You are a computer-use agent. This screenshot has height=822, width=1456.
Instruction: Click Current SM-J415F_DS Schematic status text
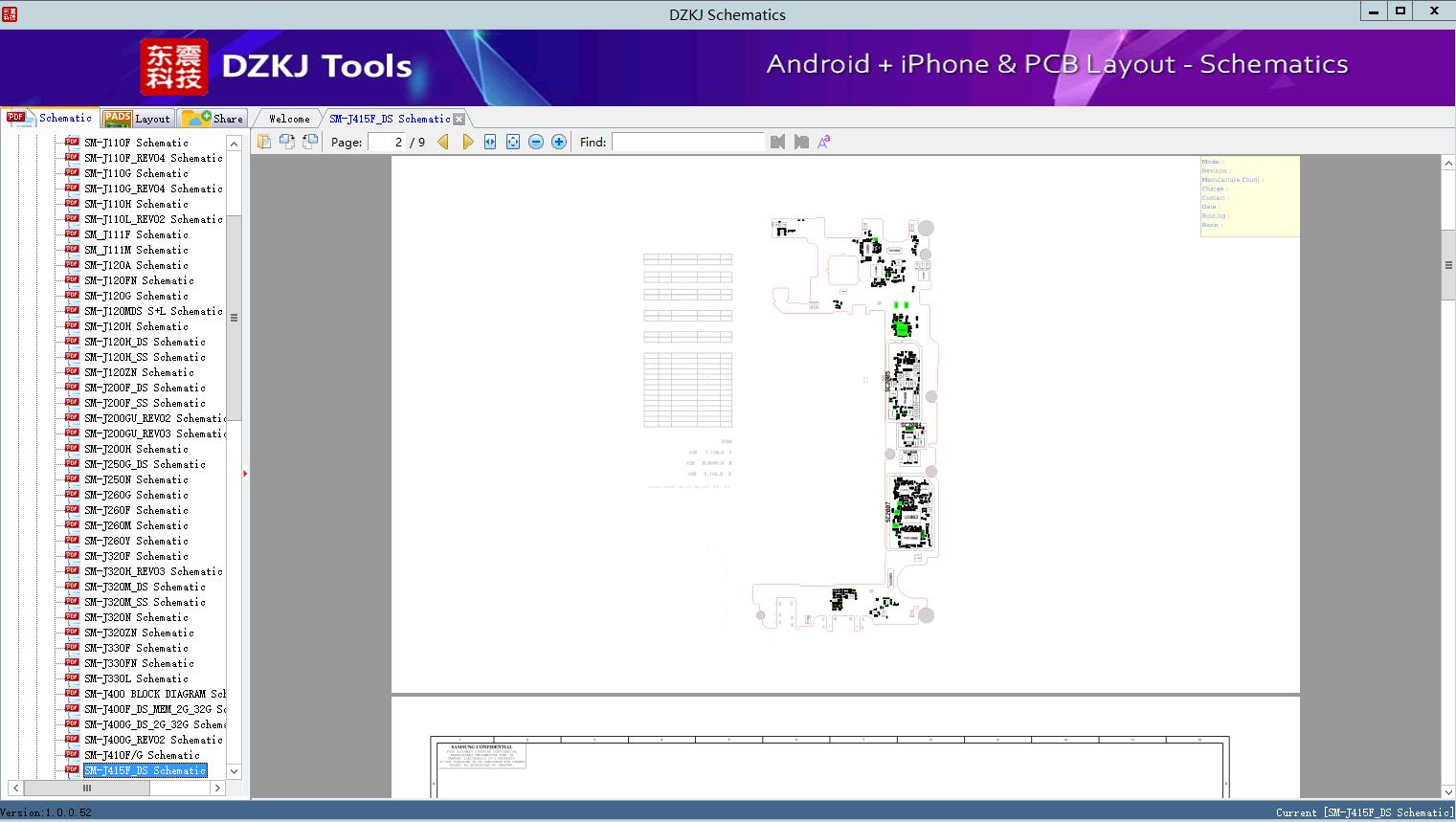pos(1365,812)
